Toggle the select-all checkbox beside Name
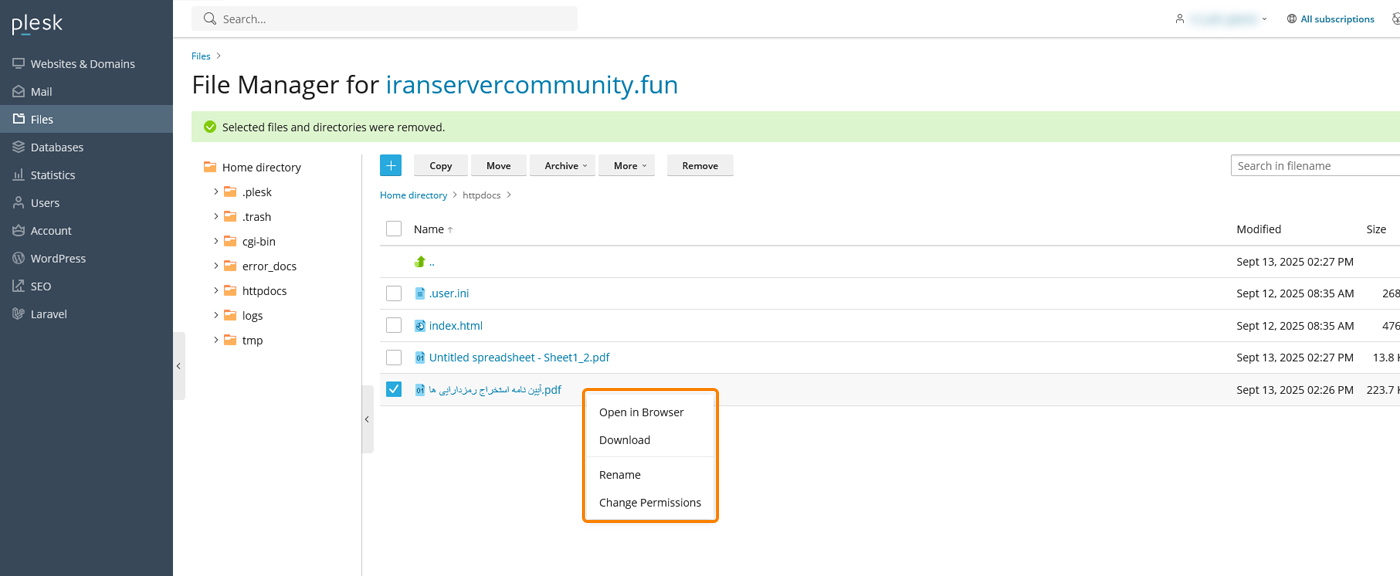Viewport: 1400px width, 576px height. click(394, 229)
